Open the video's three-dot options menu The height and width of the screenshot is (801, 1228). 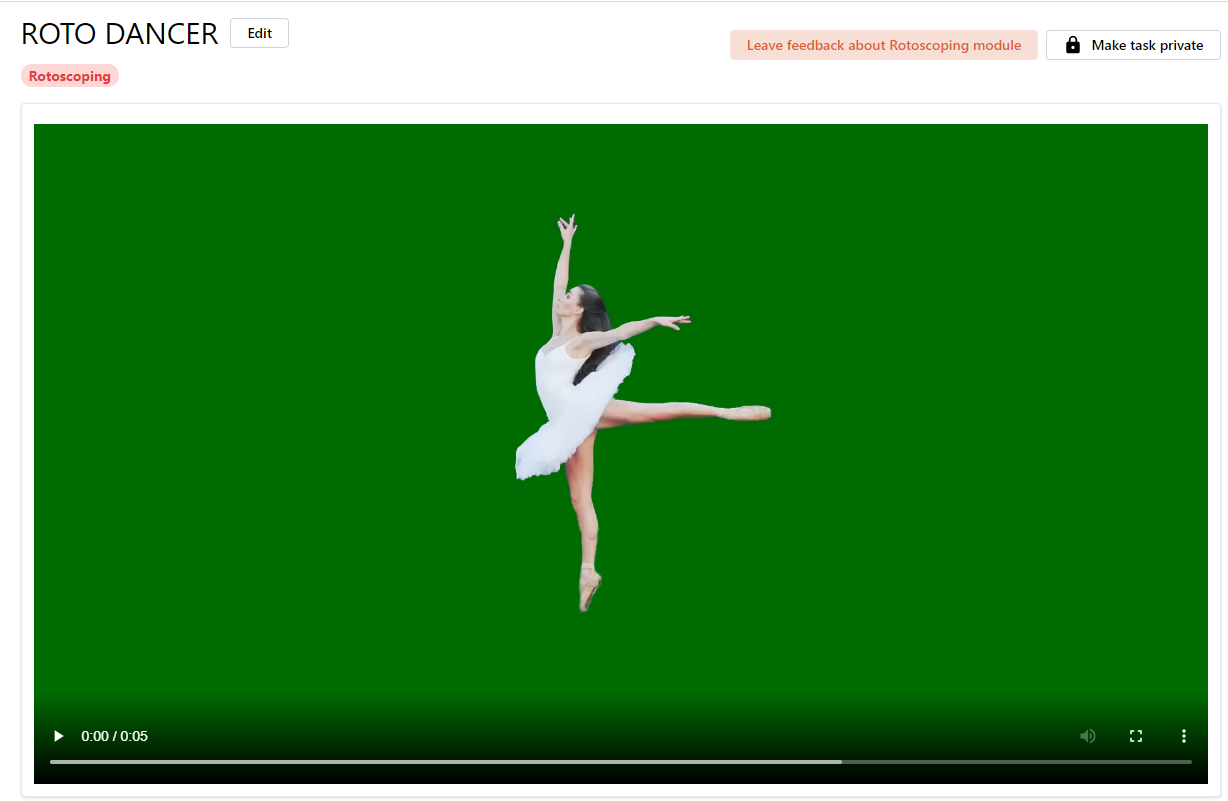(1184, 736)
